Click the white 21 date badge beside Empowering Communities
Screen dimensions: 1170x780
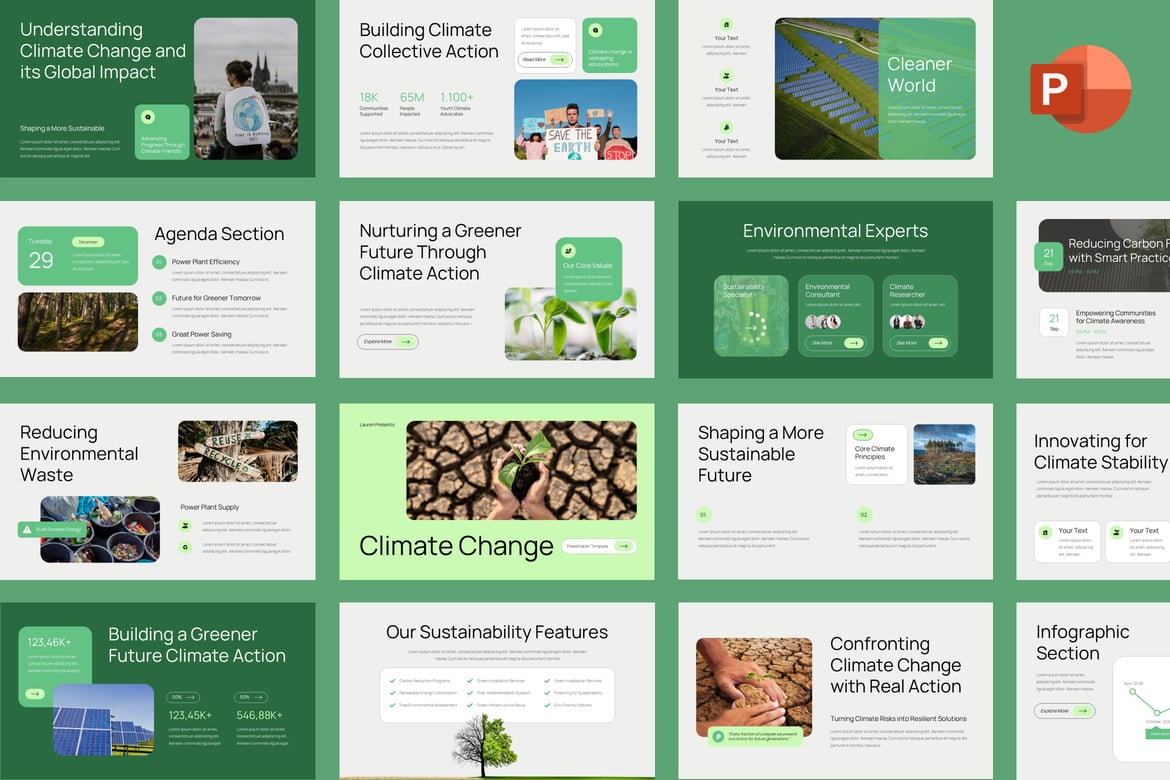tap(1054, 322)
